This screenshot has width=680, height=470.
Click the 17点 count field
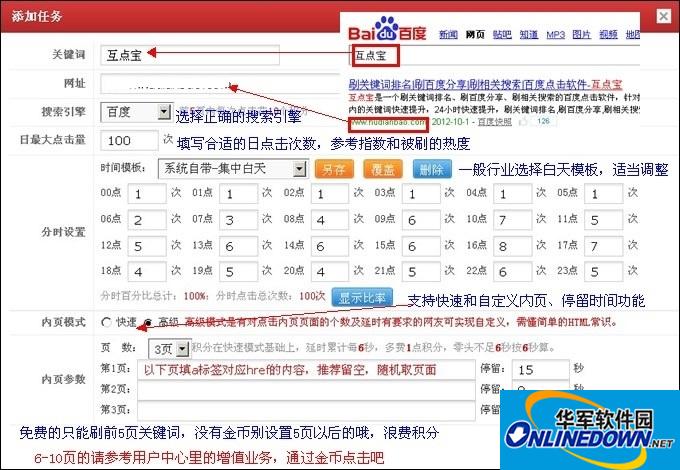point(604,246)
